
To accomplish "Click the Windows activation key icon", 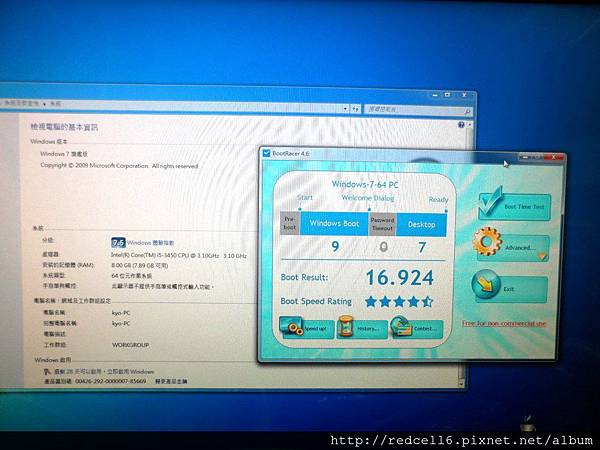I will point(47,371).
